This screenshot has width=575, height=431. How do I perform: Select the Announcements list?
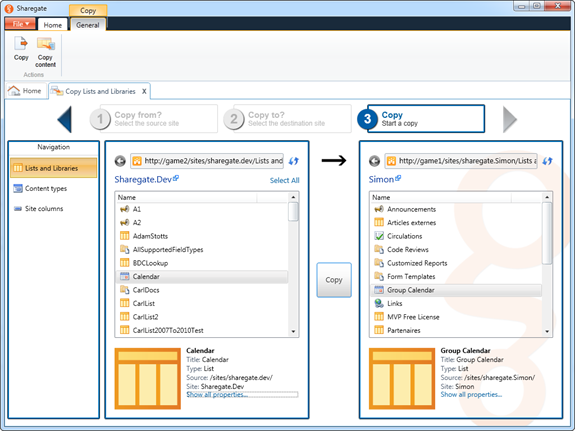click(456, 209)
